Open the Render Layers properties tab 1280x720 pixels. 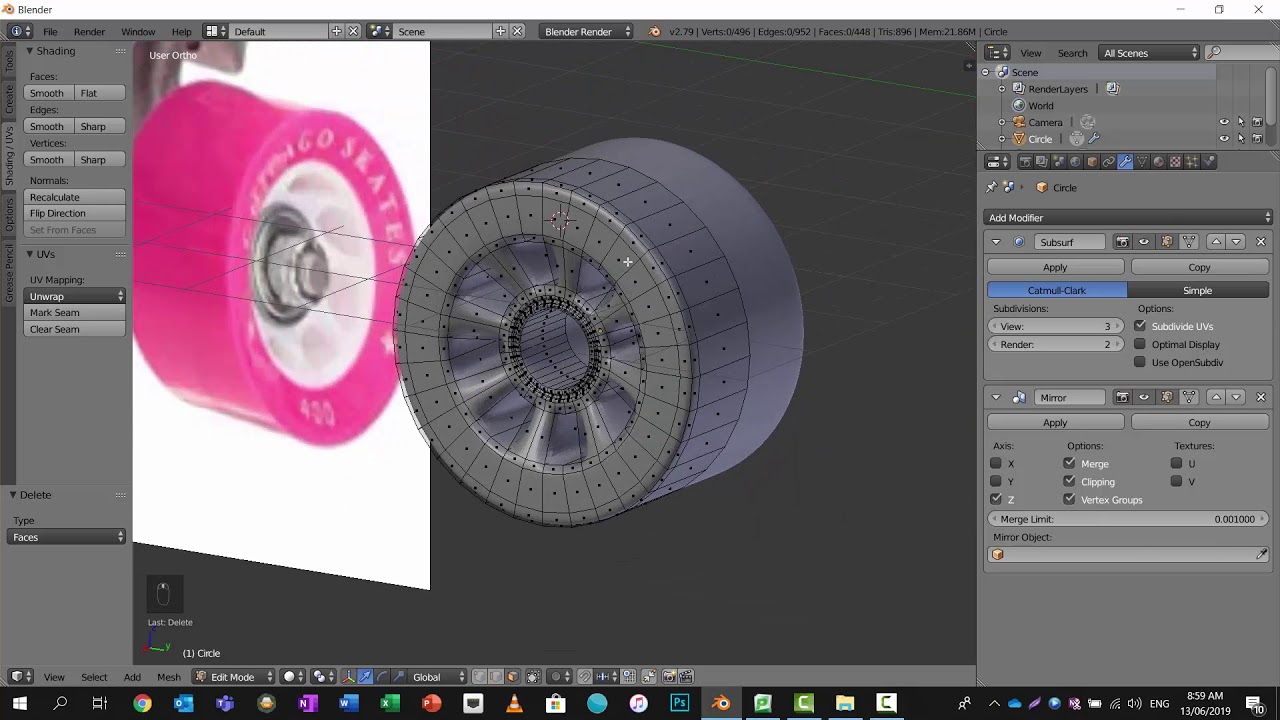tap(1042, 162)
